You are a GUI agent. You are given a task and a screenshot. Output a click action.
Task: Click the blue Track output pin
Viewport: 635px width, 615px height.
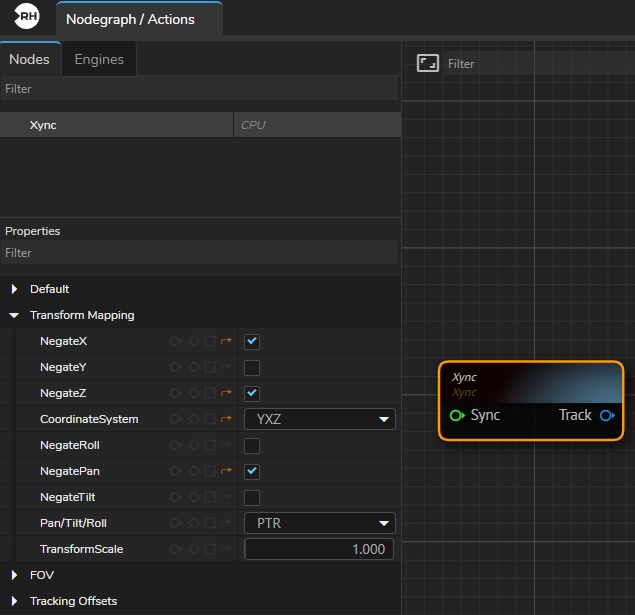pos(607,415)
